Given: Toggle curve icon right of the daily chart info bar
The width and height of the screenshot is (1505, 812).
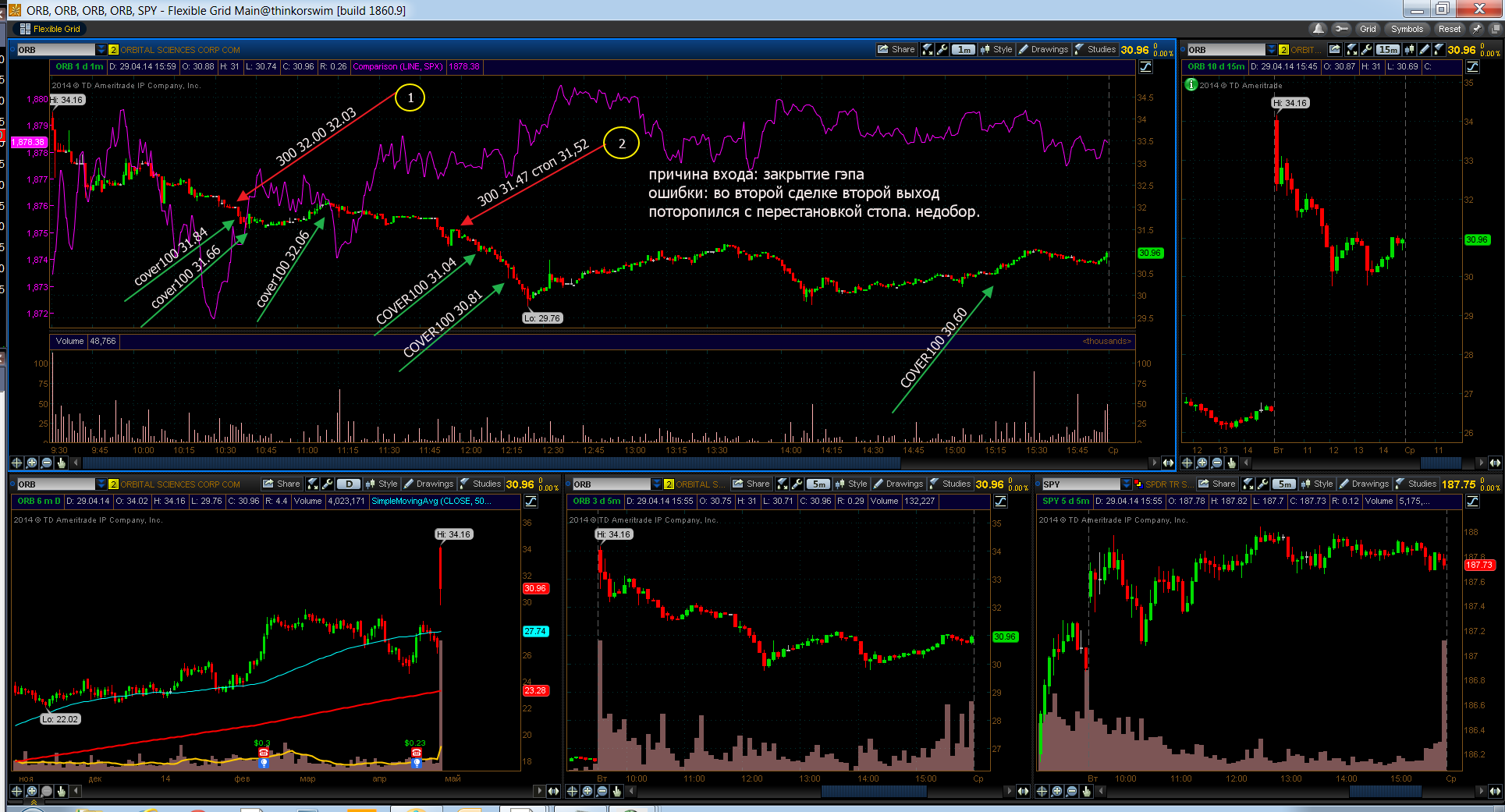Looking at the screenshot, I should pyautogui.click(x=531, y=502).
